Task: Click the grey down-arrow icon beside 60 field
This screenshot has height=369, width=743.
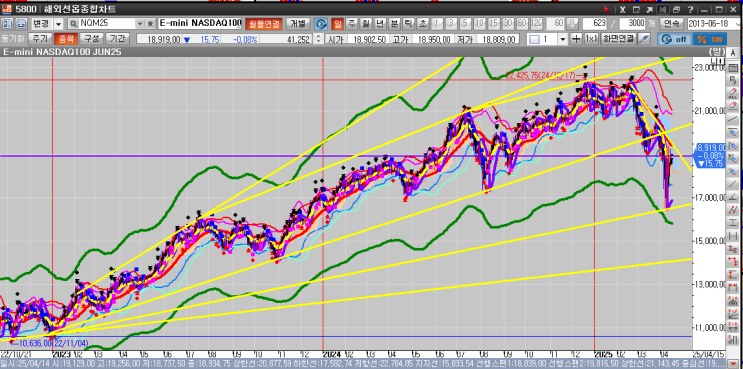Action: 572,24
